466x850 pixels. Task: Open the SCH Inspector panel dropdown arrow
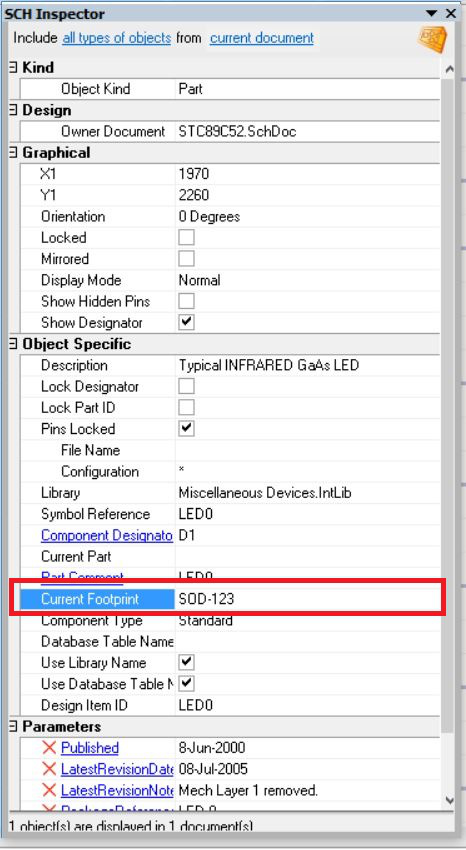click(x=431, y=14)
